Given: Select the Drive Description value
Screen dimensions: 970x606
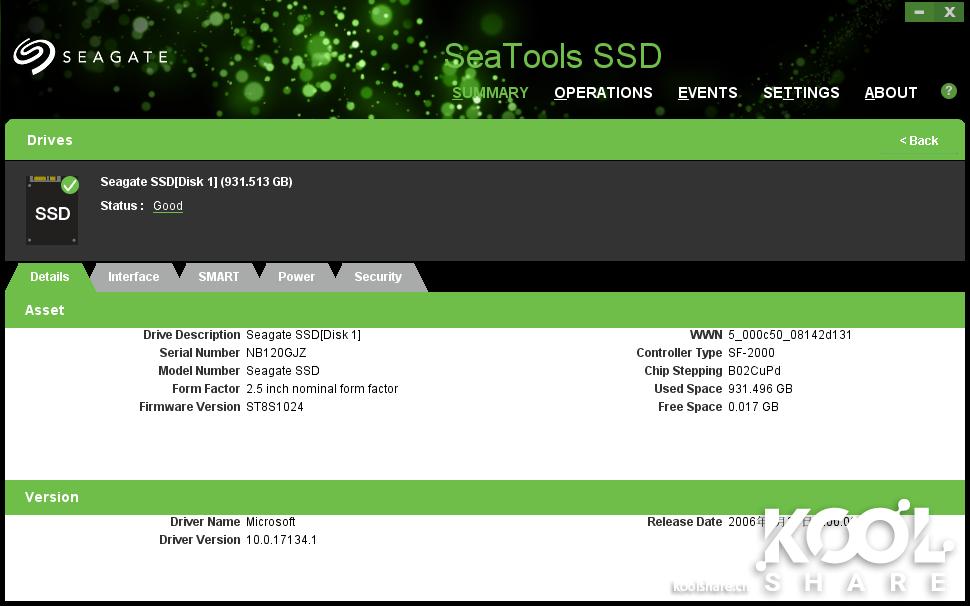Looking at the screenshot, I should pyautogui.click(x=303, y=335).
